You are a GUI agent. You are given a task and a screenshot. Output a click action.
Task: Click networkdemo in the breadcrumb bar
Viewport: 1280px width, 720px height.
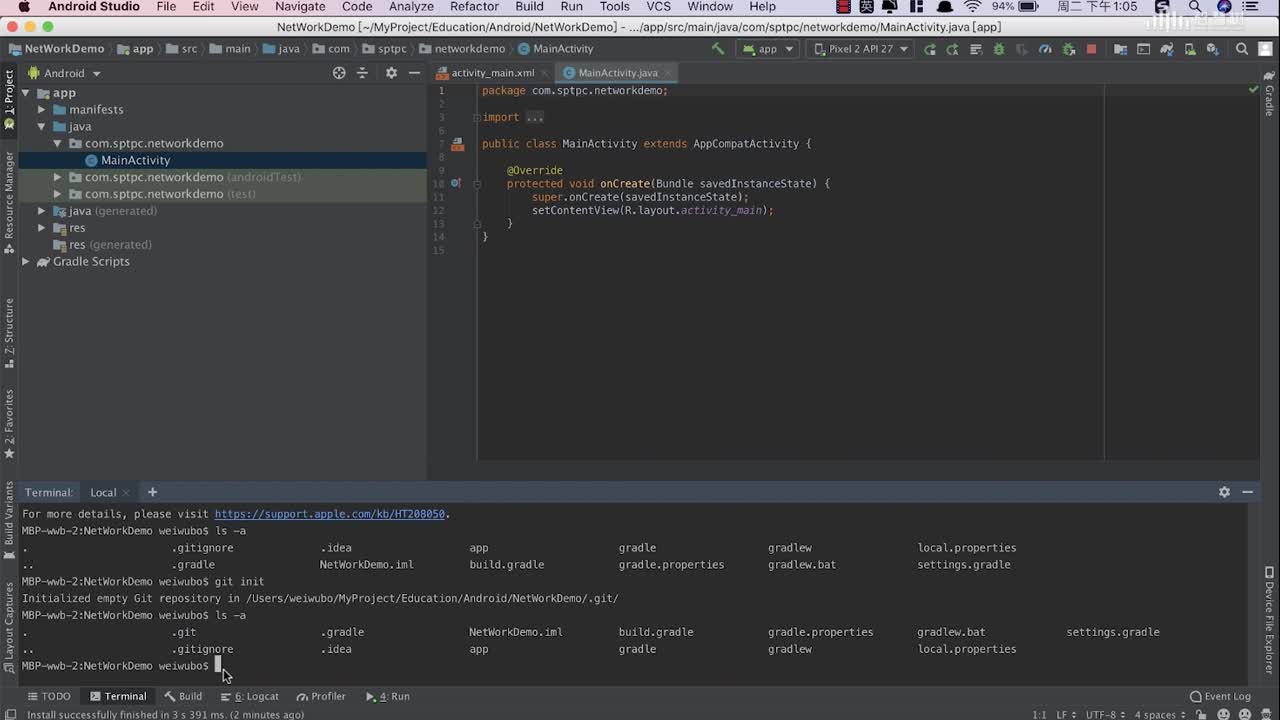pyautogui.click(x=463, y=48)
